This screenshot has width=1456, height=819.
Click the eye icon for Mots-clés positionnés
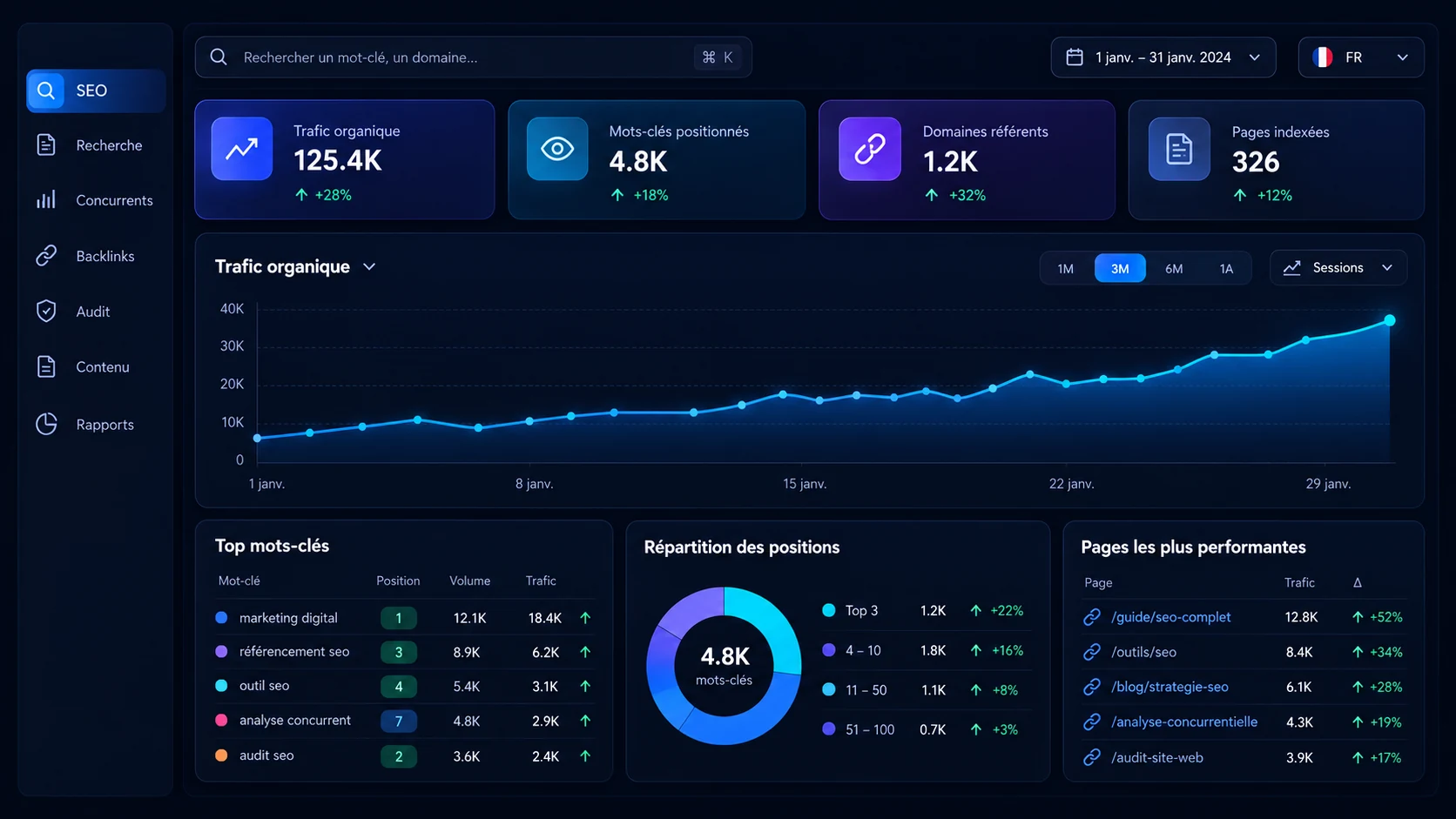[557, 149]
